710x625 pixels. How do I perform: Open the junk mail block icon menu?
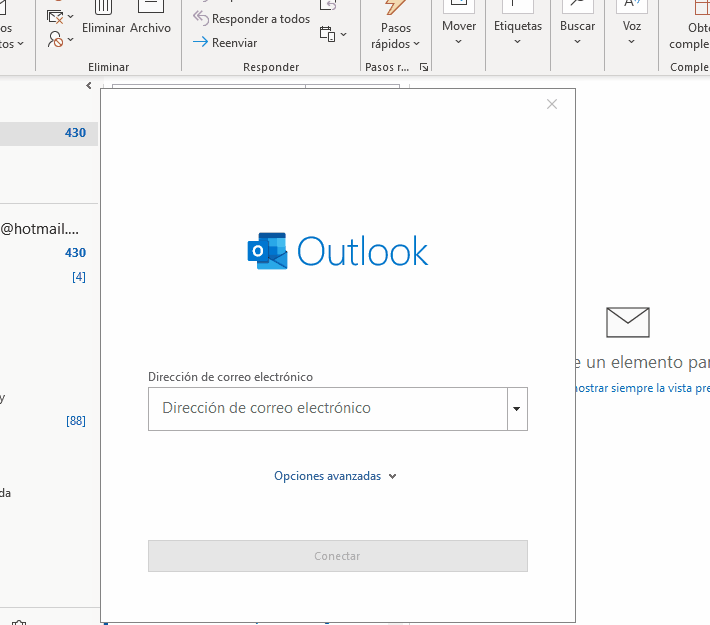tap(60, 41)
